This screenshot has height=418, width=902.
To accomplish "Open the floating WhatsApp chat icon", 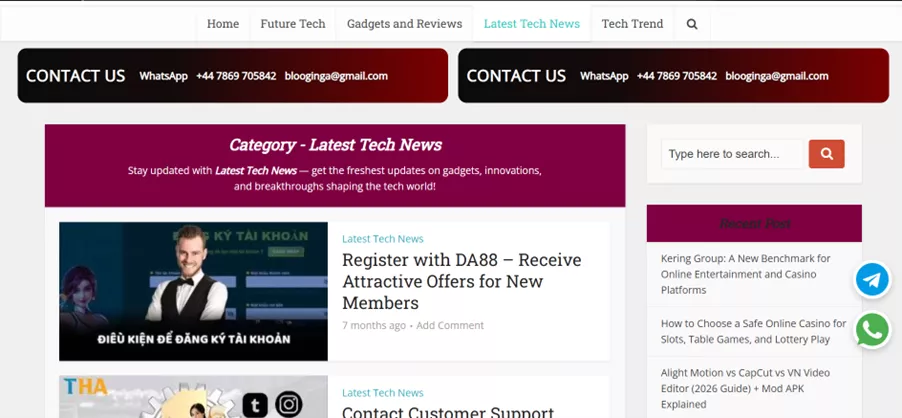I will [872, 329].
